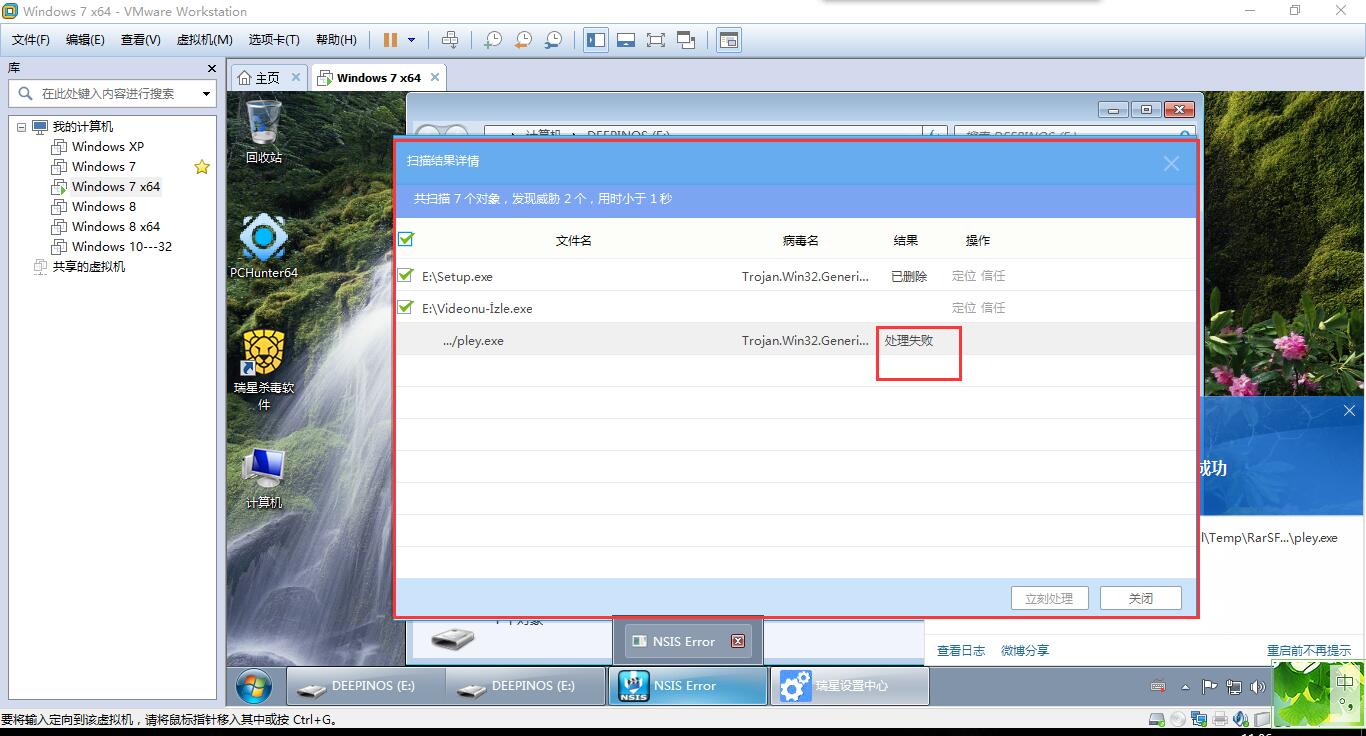Click the VMware hard disk status icon

pos(1157,719)
